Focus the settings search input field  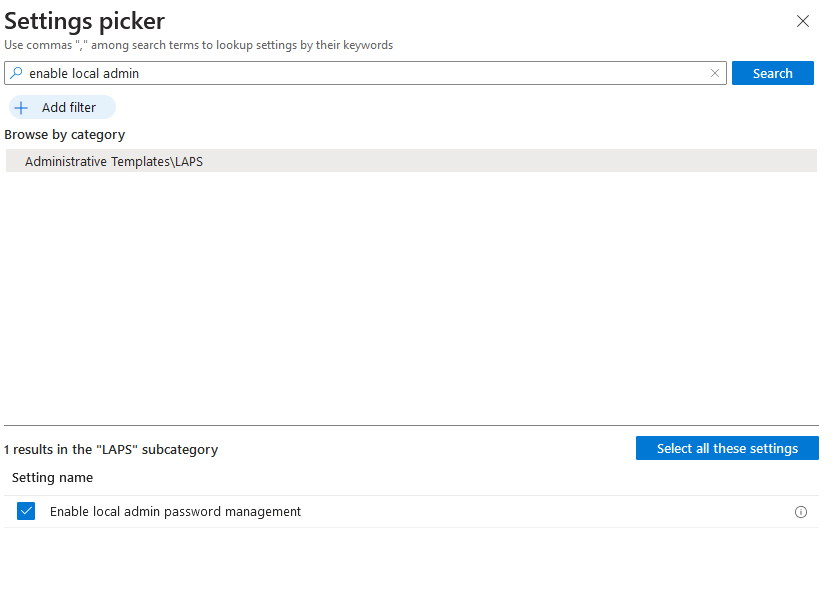point(360,73)
